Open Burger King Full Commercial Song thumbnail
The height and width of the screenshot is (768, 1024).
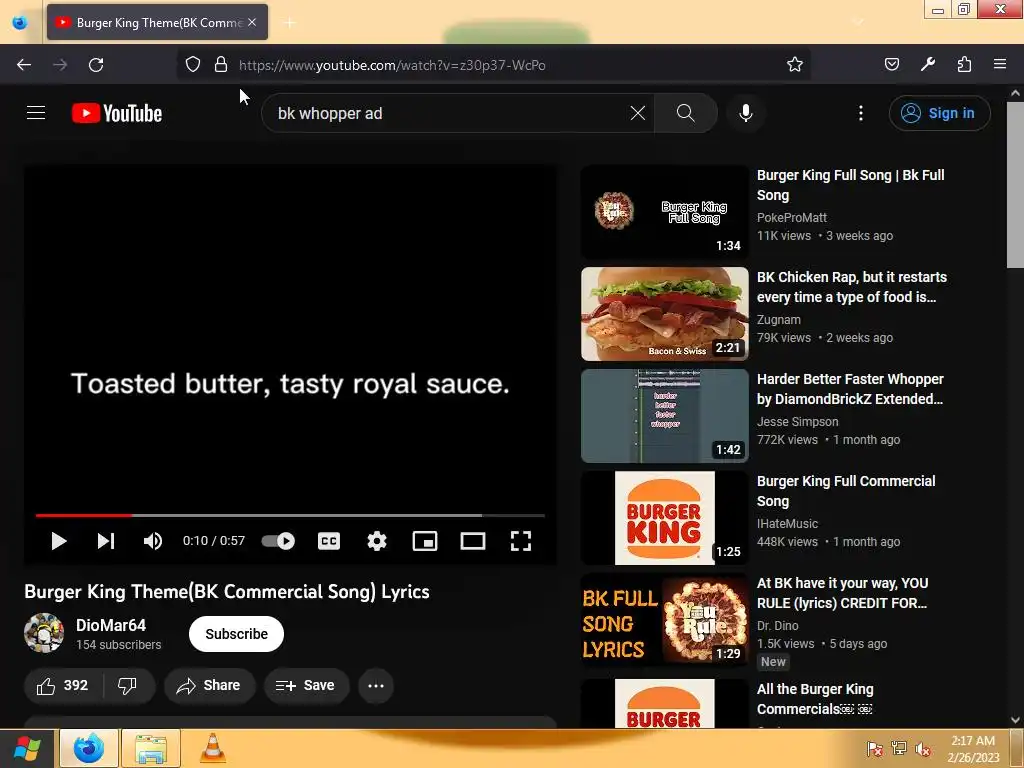coord(665,517)
